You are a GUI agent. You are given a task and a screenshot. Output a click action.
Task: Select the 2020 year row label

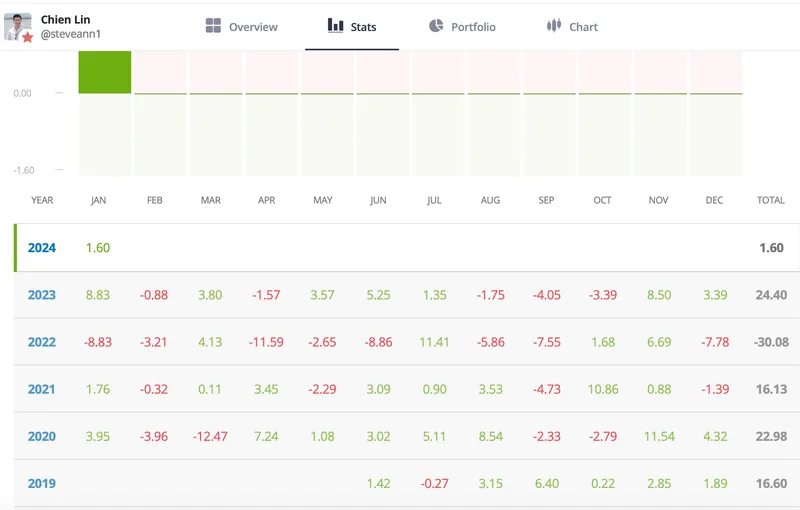pos(42,436)
